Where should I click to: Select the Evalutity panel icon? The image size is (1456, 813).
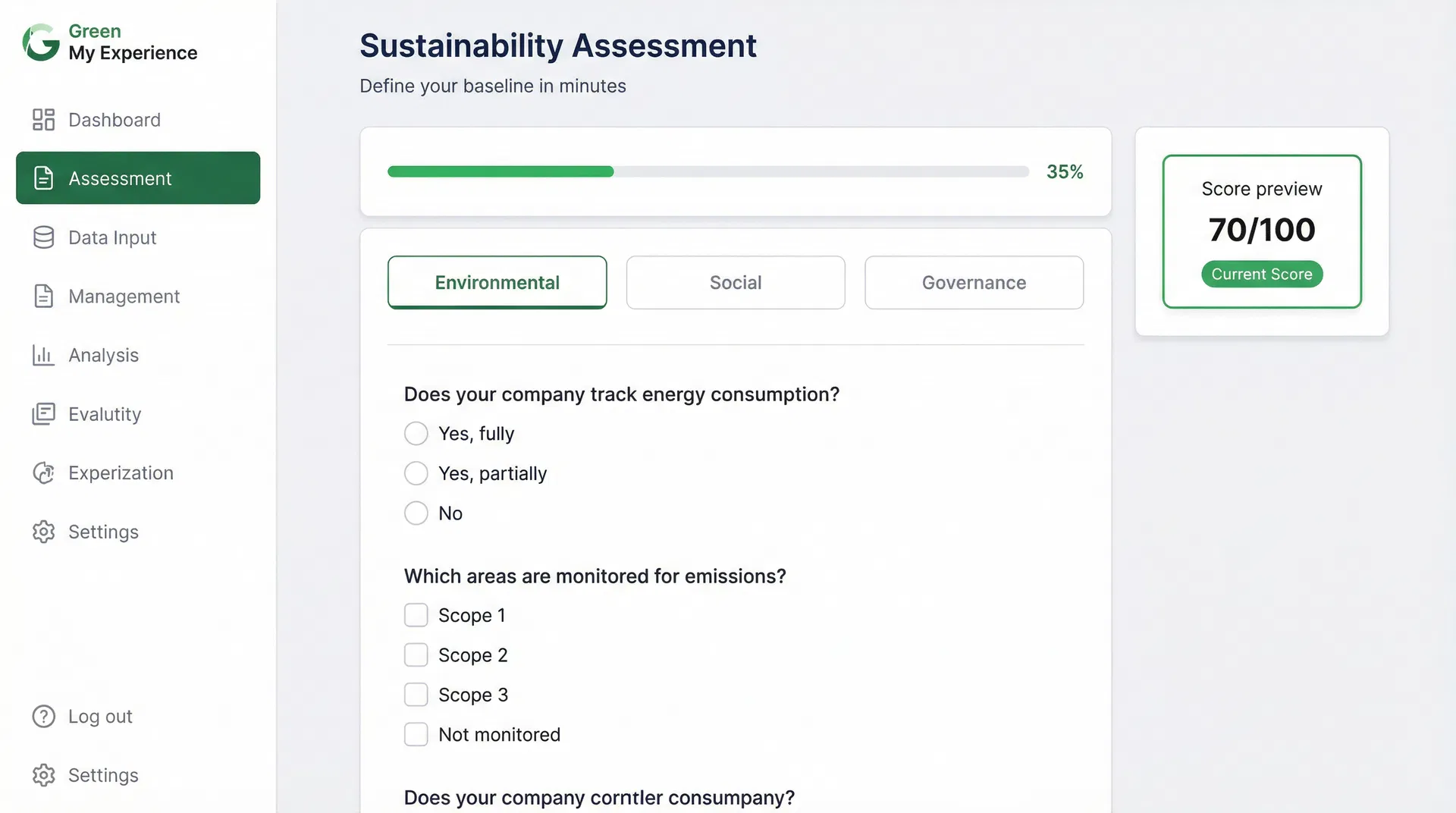(x=43, y=414)
